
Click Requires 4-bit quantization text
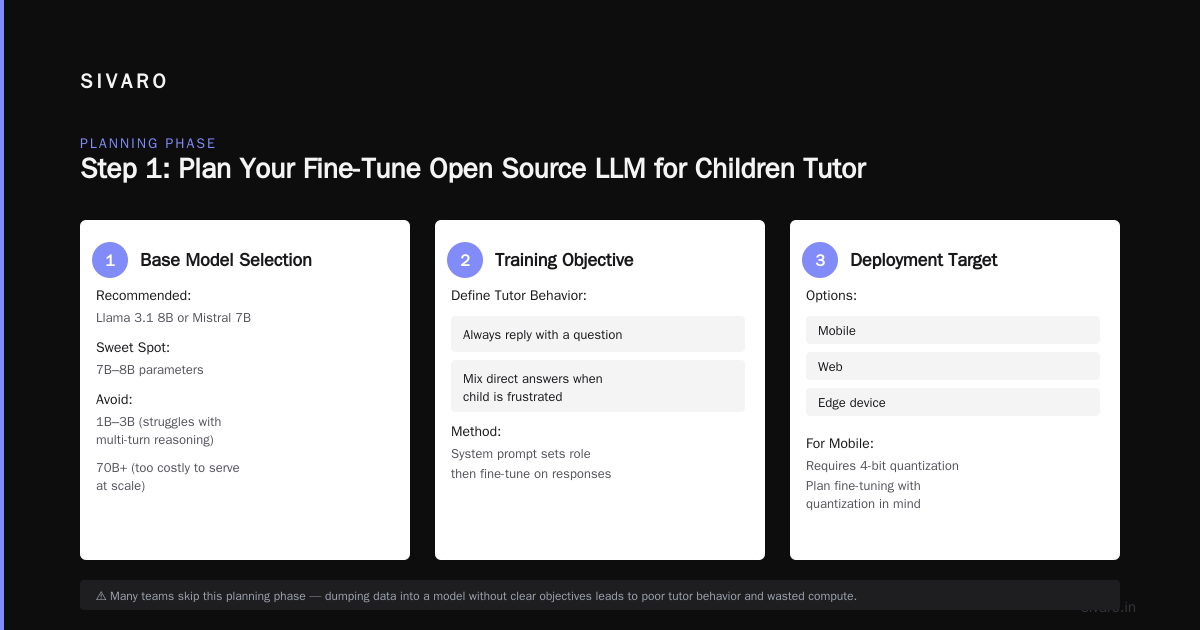pyautogui.click(x=882, y=466)
